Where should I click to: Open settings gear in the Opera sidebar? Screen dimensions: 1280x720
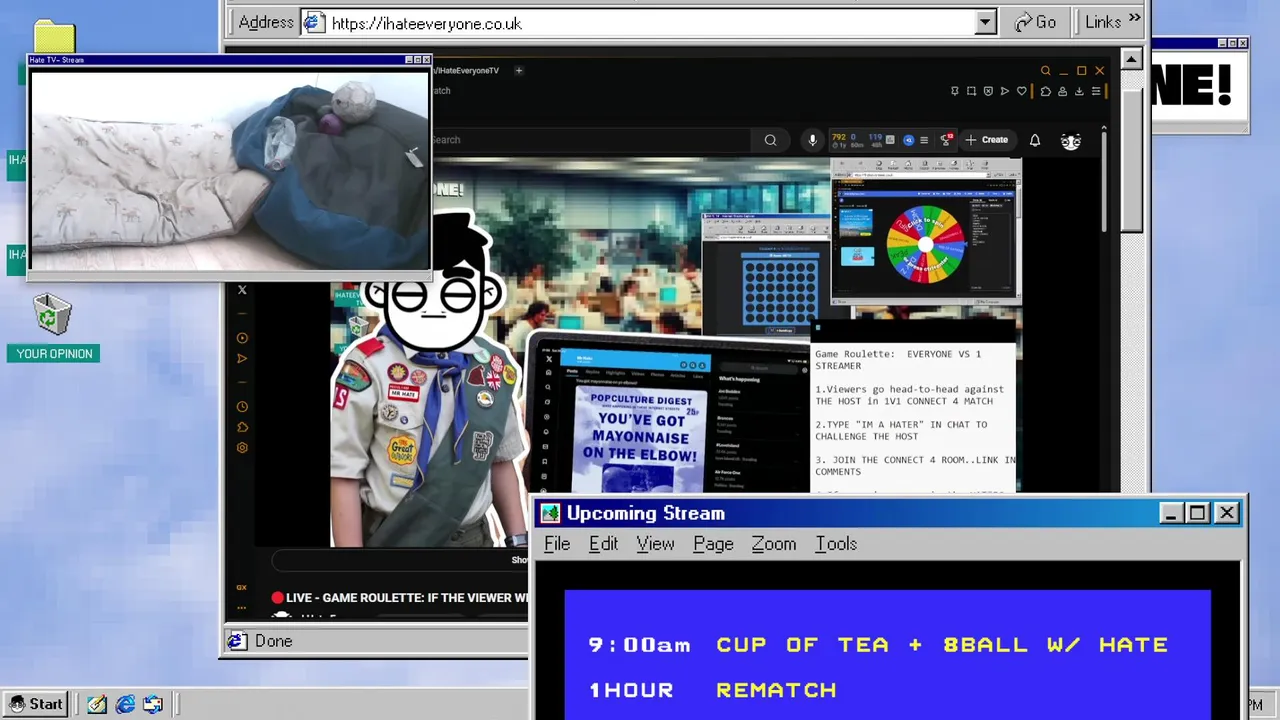click(242, 448)
